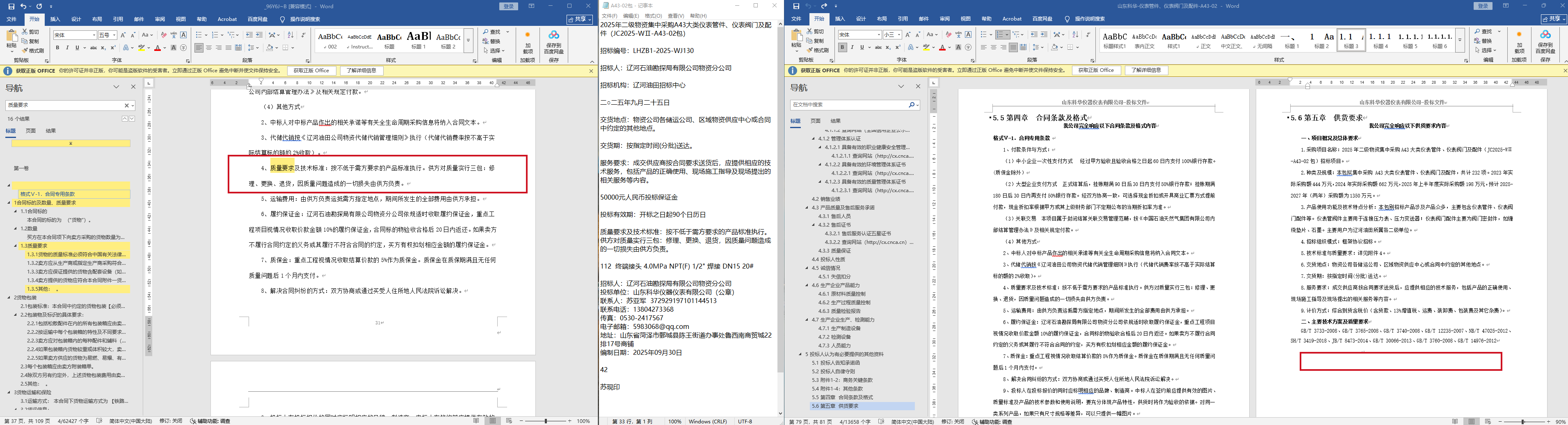Switch to the 页面 tab in the left navigation pane
Image resolution: width=1568 pixels, height=425 pixels.
click(30, 131)
